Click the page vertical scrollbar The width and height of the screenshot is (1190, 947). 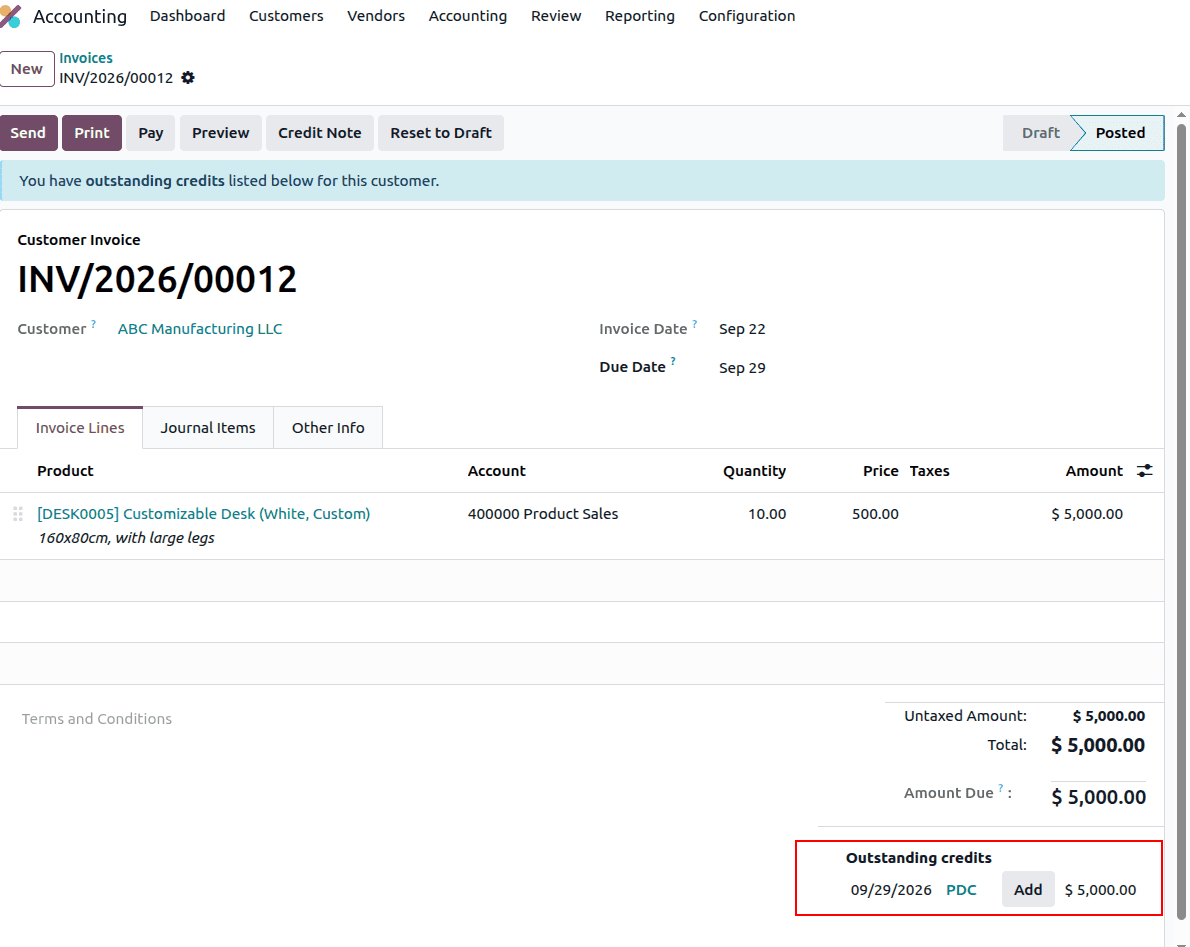[x=1182, y=521]
